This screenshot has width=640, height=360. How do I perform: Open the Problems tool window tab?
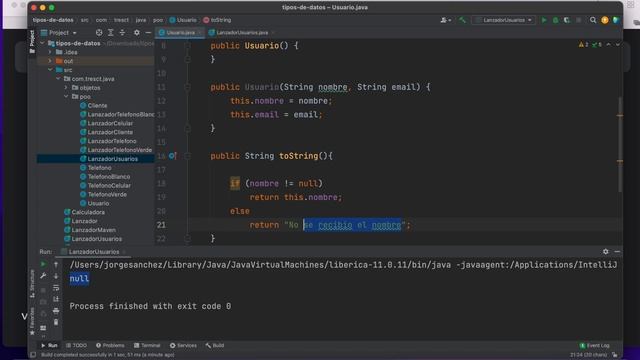click(110, 346)
